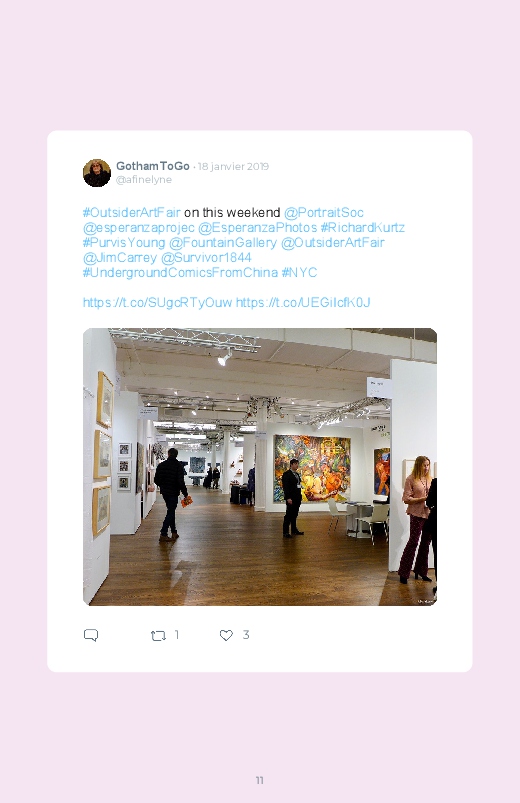Click the GothamToGo display name
The width and height of the screenshot is (520, 803).
153,166
